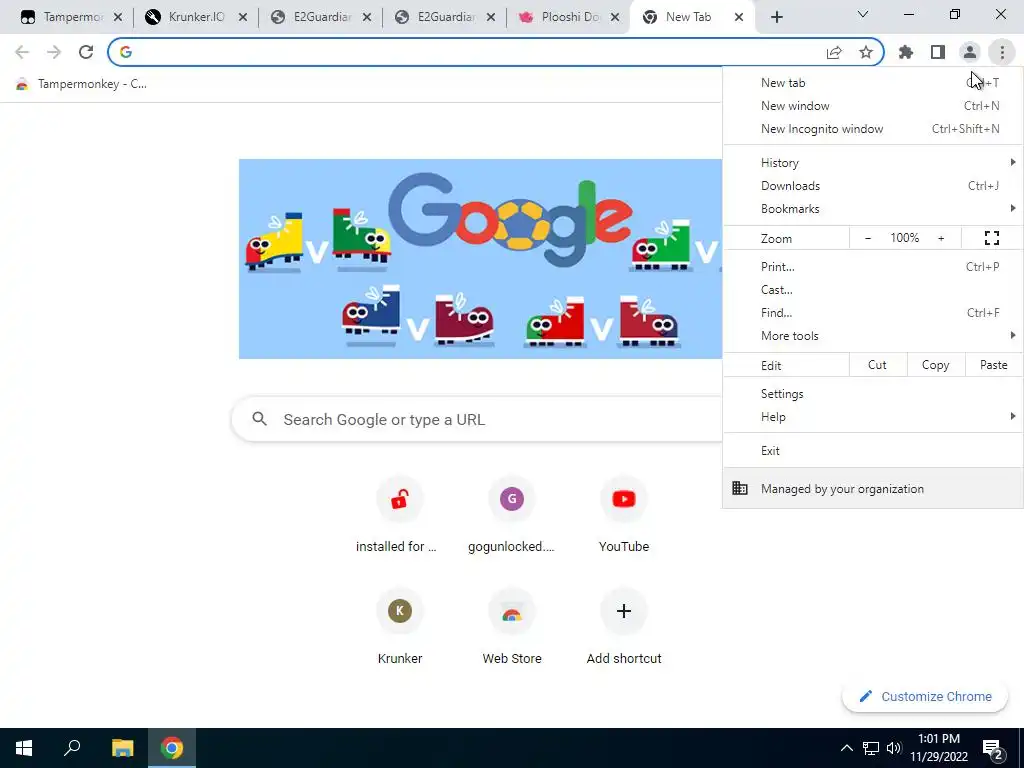Open the Web Store shortcut

pyautogui.click(x=511, y=627)
